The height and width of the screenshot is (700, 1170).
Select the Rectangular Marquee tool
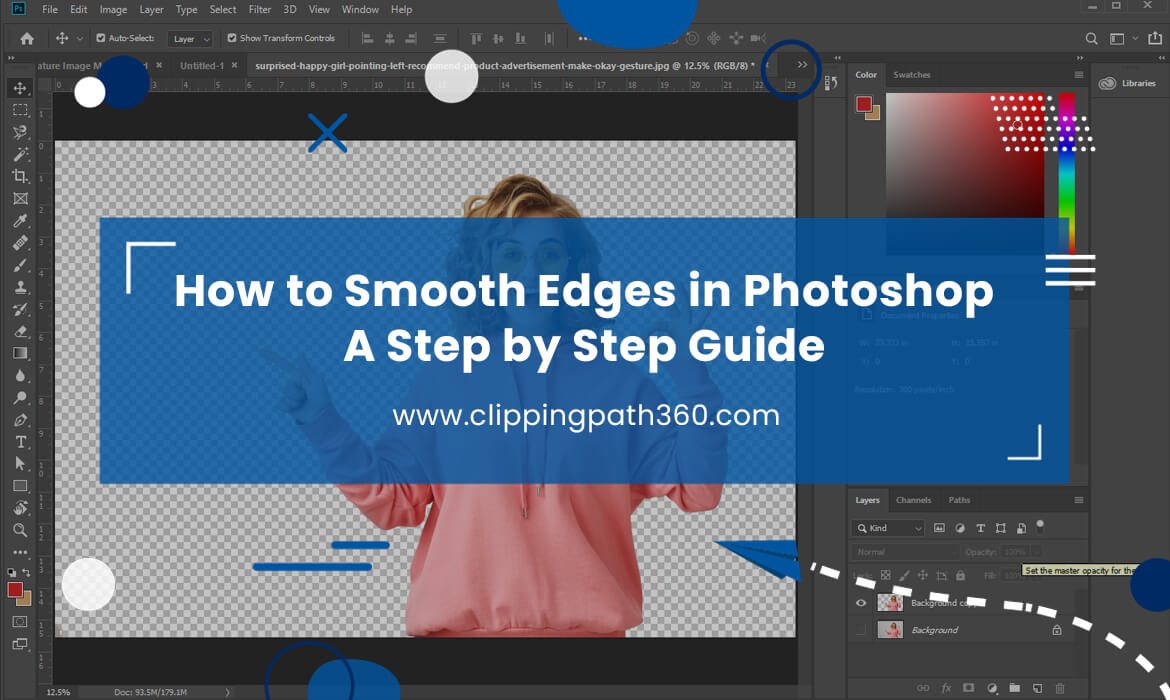click(20, 110)
